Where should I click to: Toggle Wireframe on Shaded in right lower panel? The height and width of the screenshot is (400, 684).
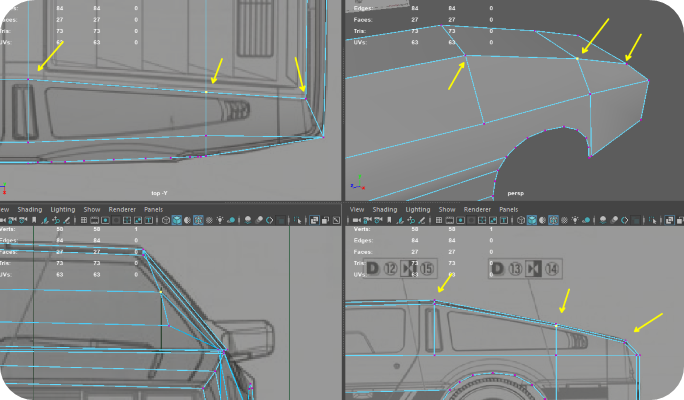(x=553, y=220)
